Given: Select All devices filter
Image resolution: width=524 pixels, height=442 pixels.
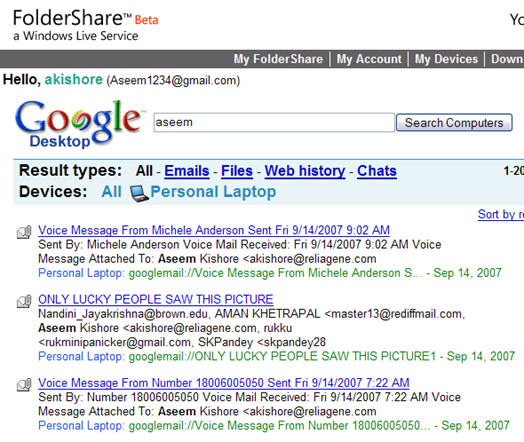Looking at the screenshot, I should click(111, 192).
